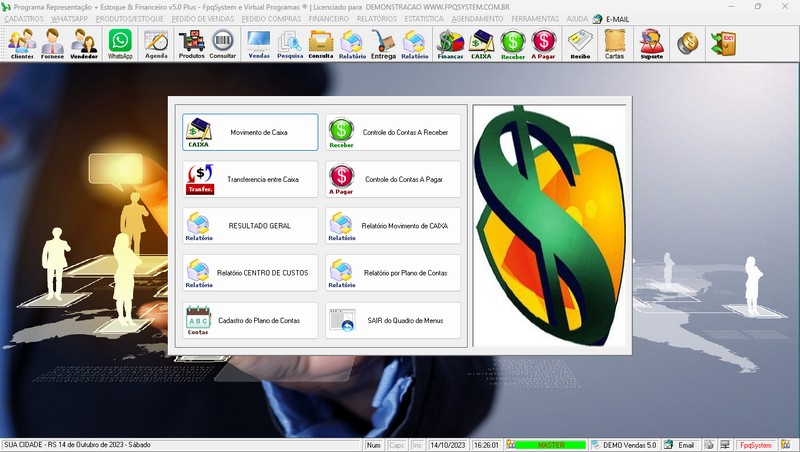Viewport: 800px width, 452px height.
Task: Open the FINANCEIRO menu
Action: [x=329, y=19]
